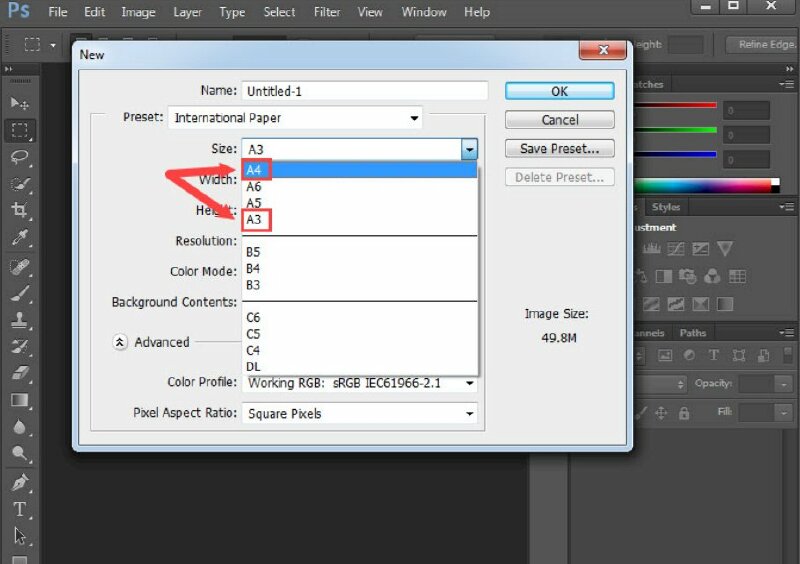
Task: Choose the Eraser tool
Action: pyautogui.click(x=19, y=373)
